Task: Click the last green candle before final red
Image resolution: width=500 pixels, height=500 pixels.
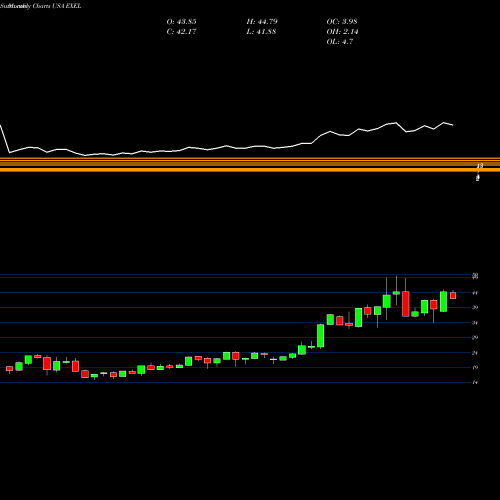Action: click(x=444, y=302)
